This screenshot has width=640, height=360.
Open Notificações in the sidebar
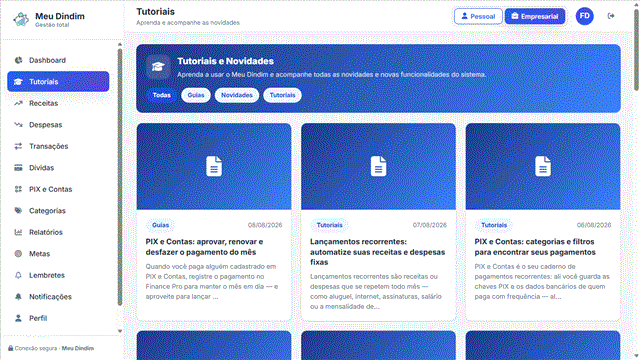pyautogui.click(x=58, y=297)
